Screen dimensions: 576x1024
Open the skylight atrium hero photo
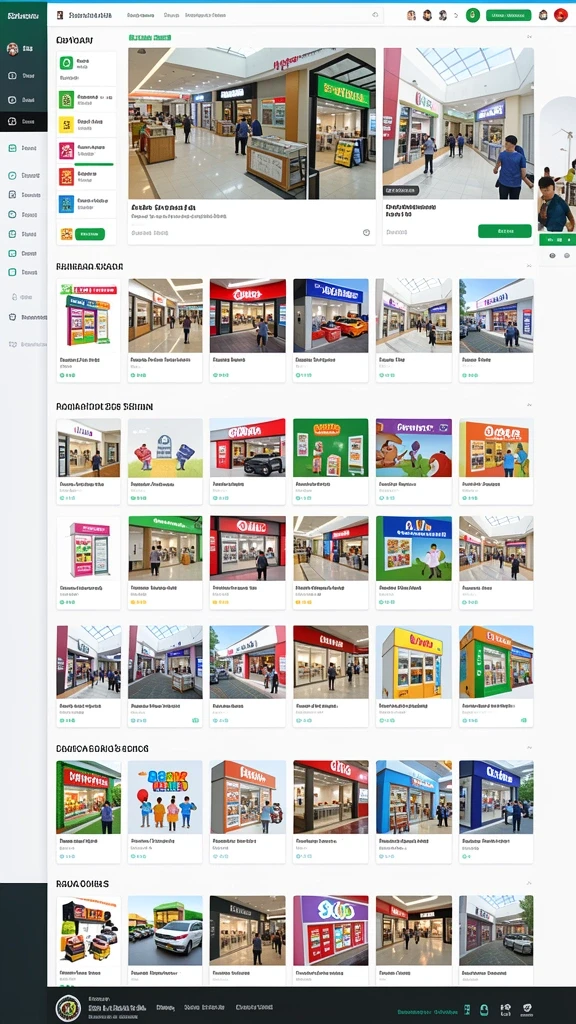458,123
